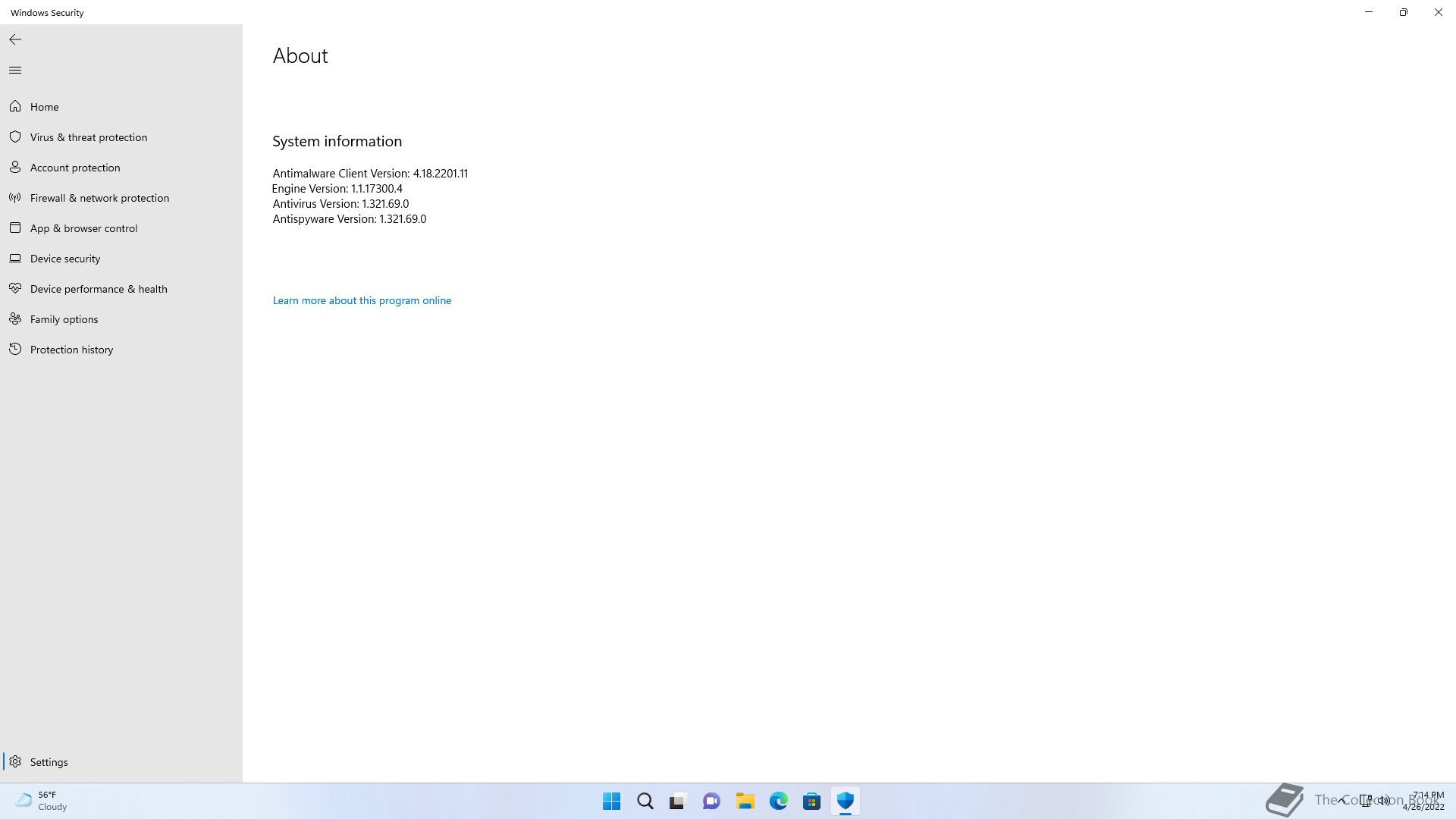The width and height of the screenshot is (1456, 819).
Task: Open the Home page
Action: pos(121,107)
